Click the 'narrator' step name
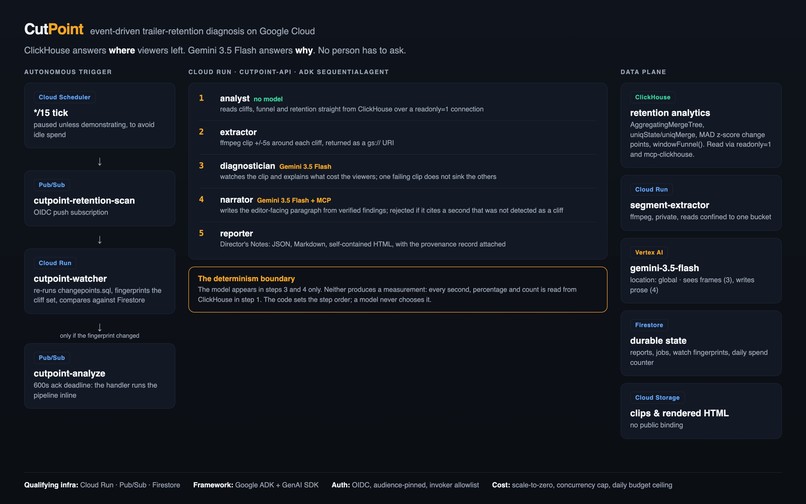The height and width of the screenshot is (504, 806). pos(236,200)
